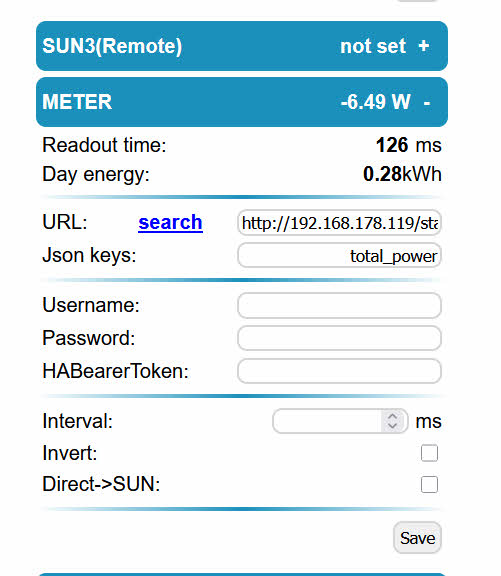Toggle the Direct->SUN checkbox
Screen dimensions: 501x576
click(x=429, y=485)
